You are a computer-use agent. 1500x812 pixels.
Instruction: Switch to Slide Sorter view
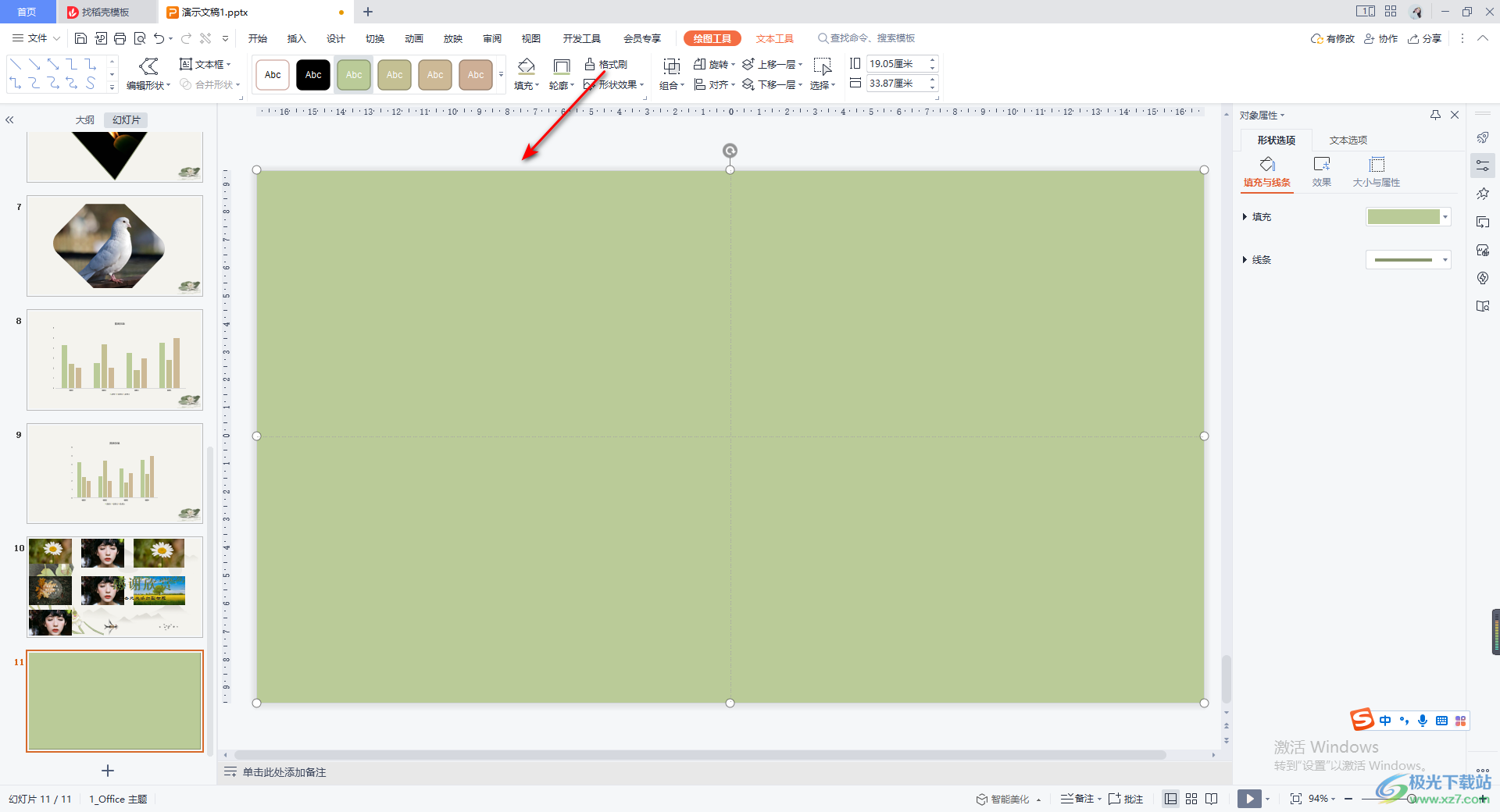(x=1191, y=799)
